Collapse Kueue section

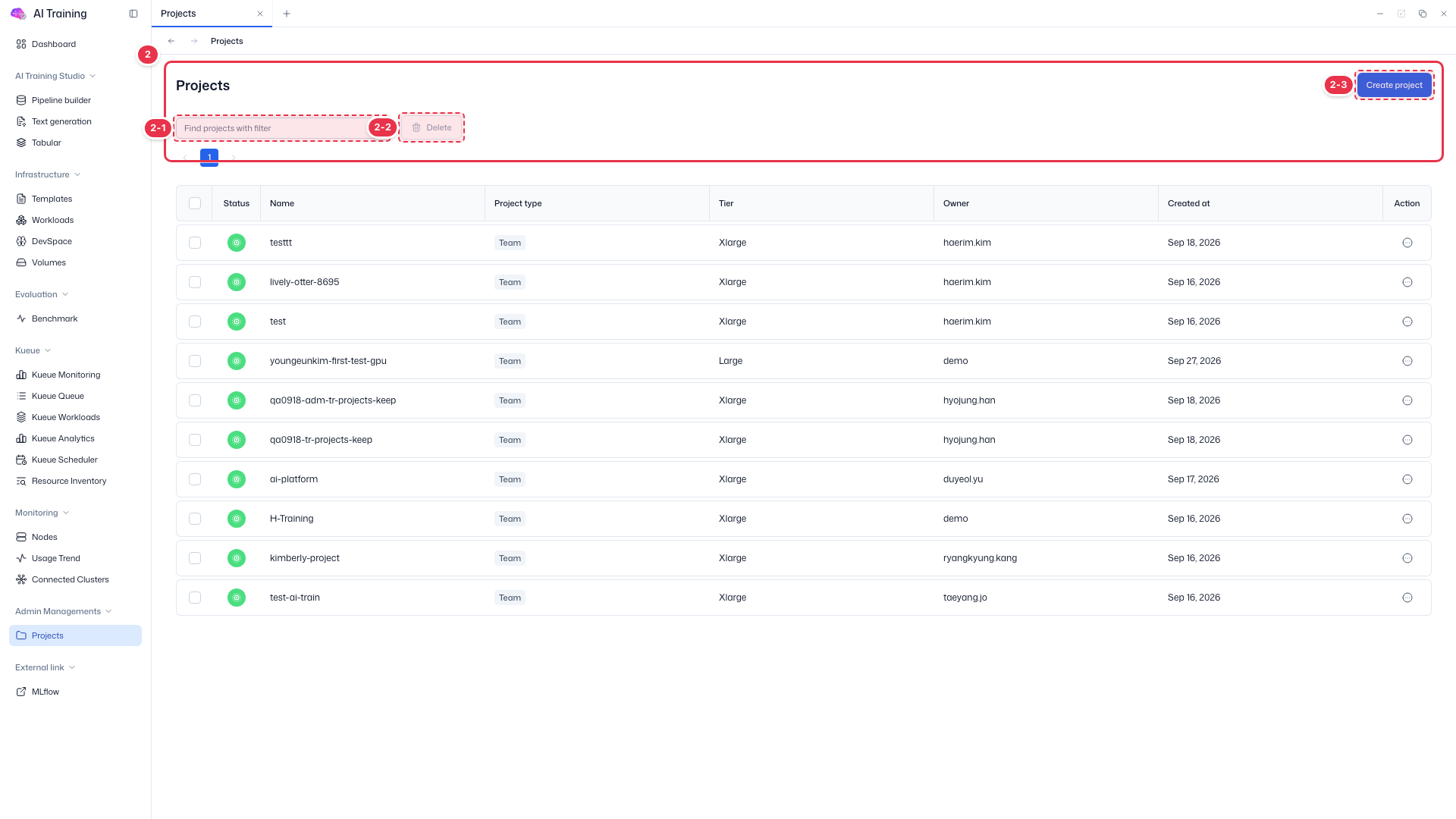point(33,350)
